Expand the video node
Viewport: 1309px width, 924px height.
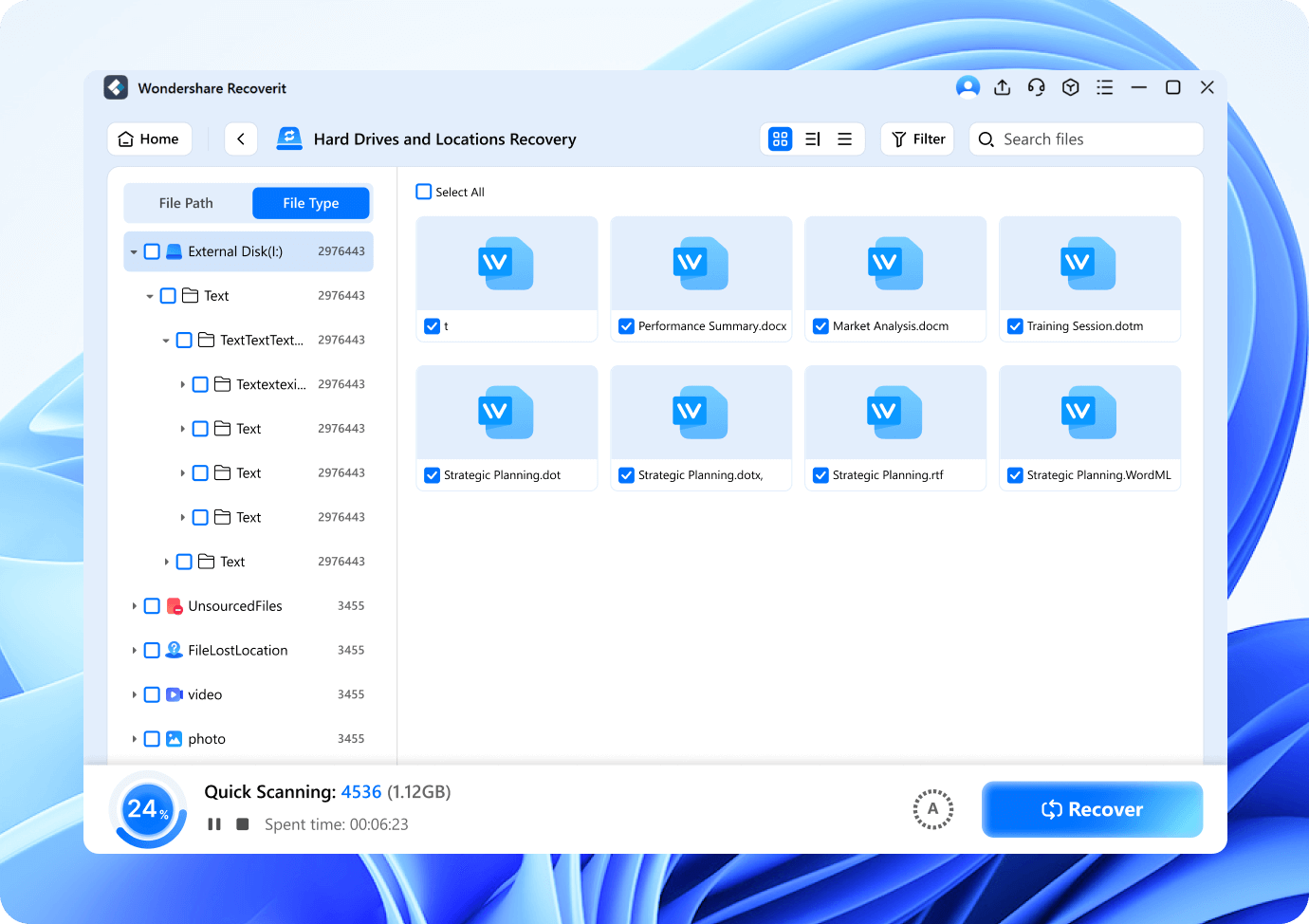pos(134,694)
